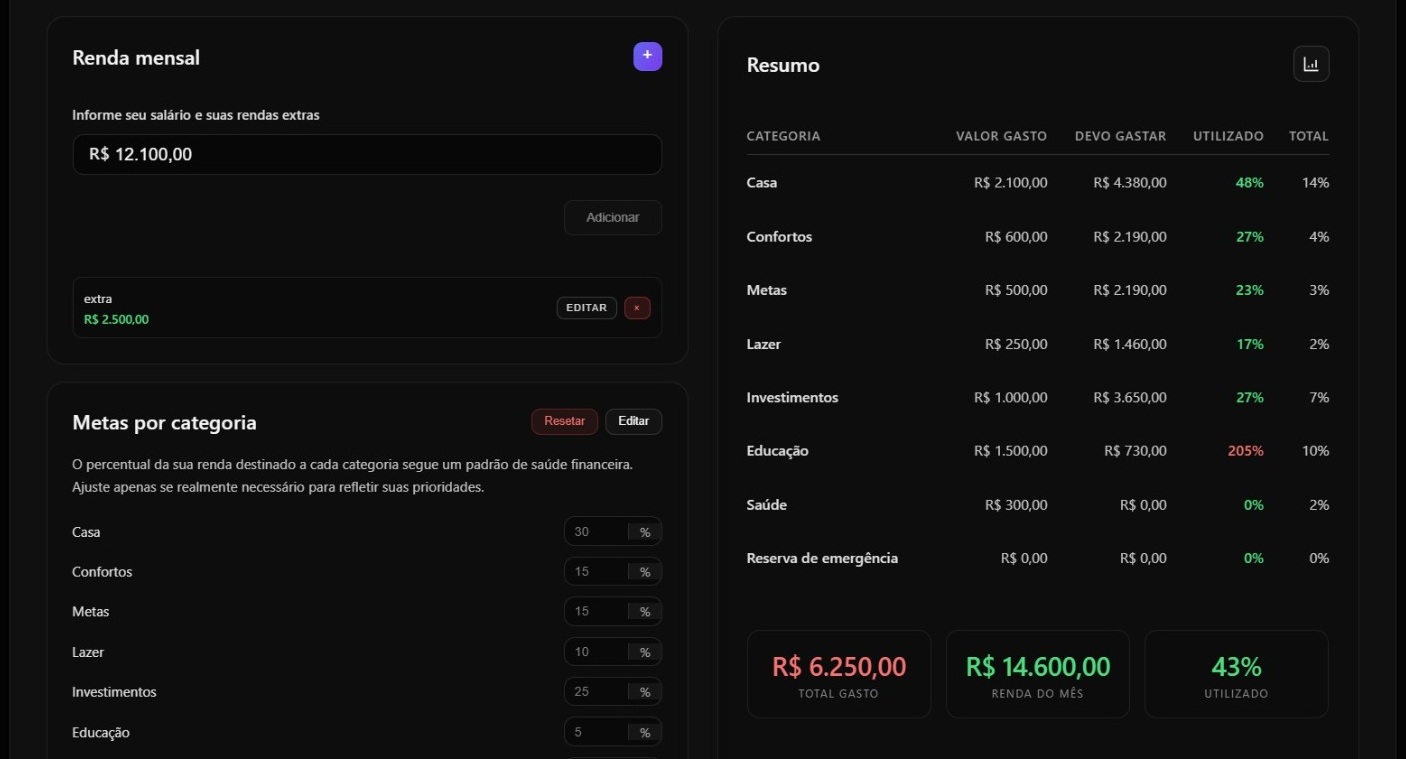The height and width of the screenshot is (759, 1406).
Task: Click the purple plus icon to add income
Action: point(646,57)
